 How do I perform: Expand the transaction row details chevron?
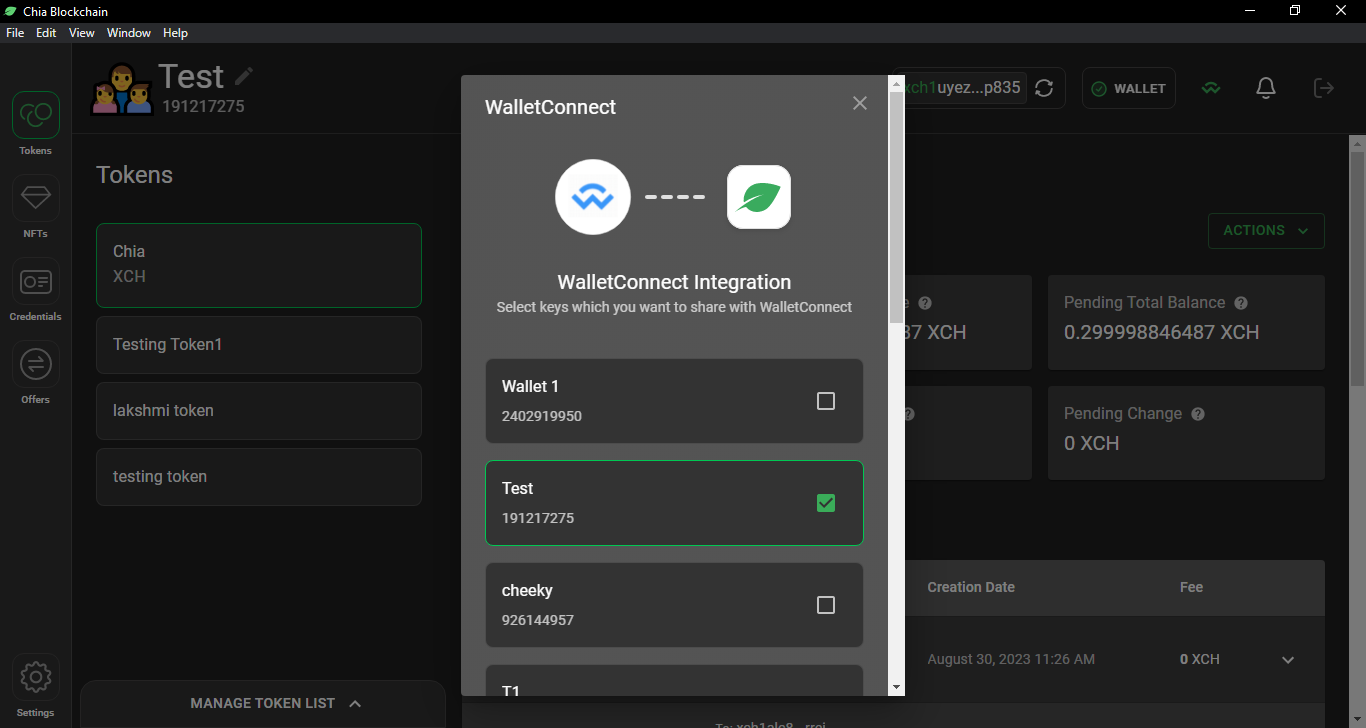(x=1288, y=660)
